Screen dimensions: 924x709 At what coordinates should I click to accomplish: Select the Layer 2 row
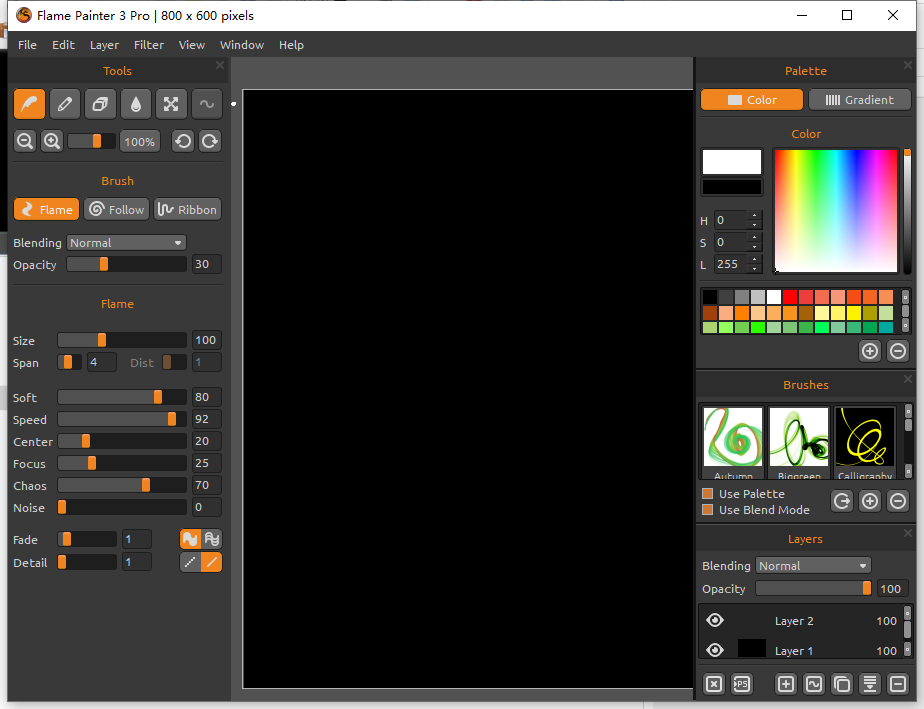pyautogui.click(x=801, y=620)
